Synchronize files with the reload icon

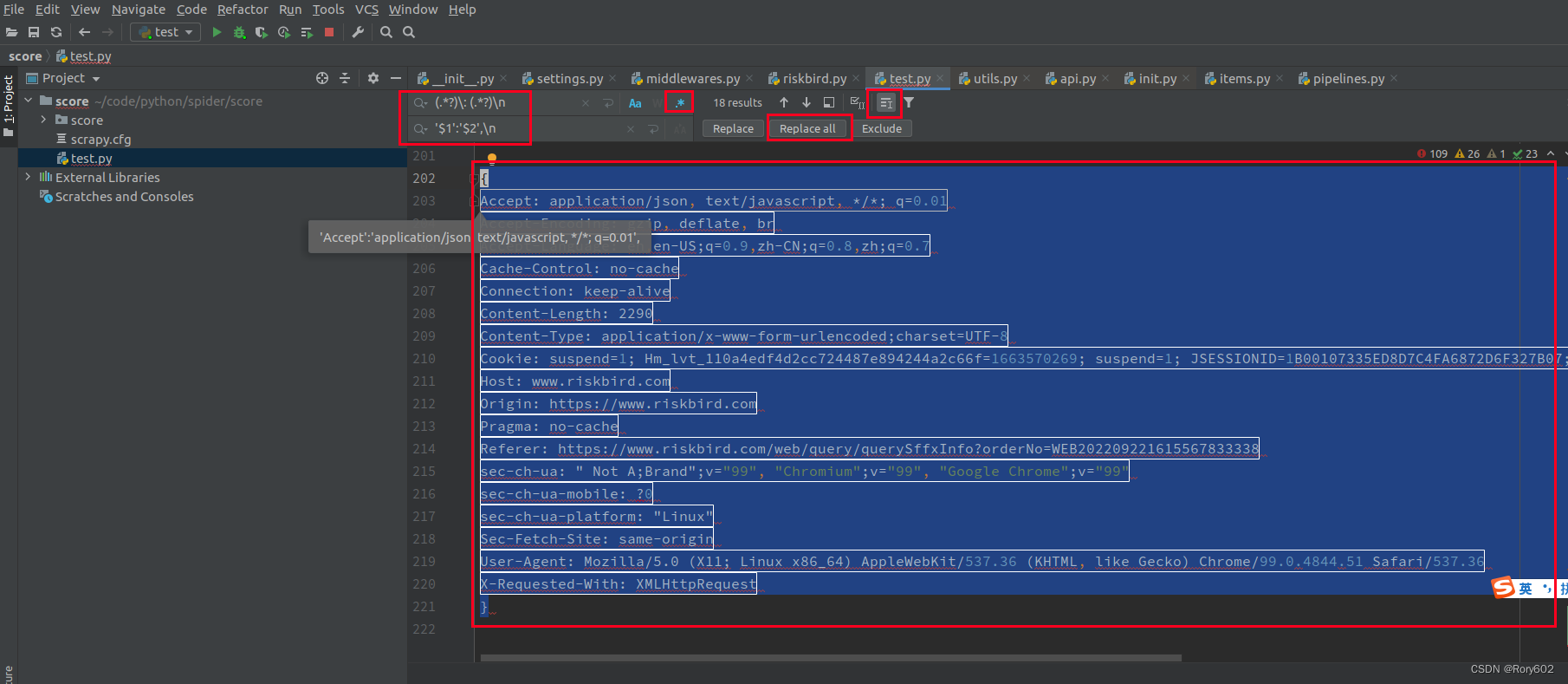coord(56,32)
